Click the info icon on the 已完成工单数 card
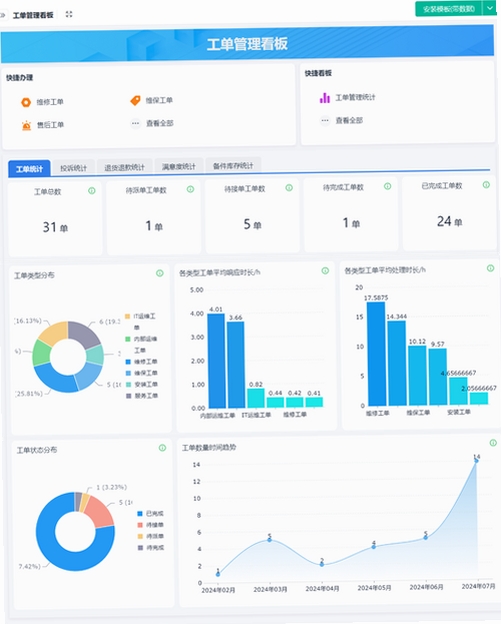Image resolution: width=501 pixels, height=624 pixels. 486,185
